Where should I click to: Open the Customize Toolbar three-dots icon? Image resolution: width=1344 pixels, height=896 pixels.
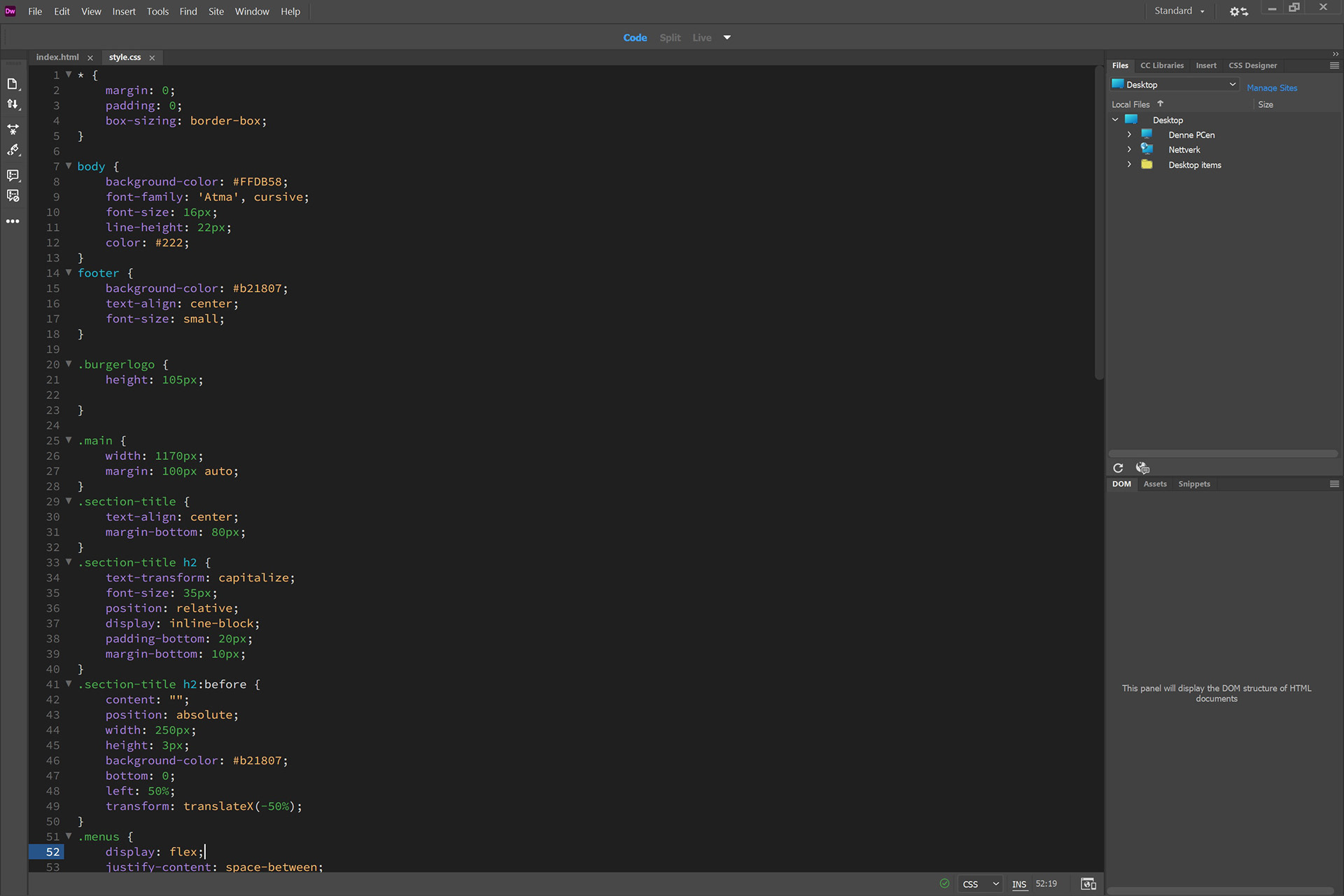(x=13, y=221)
